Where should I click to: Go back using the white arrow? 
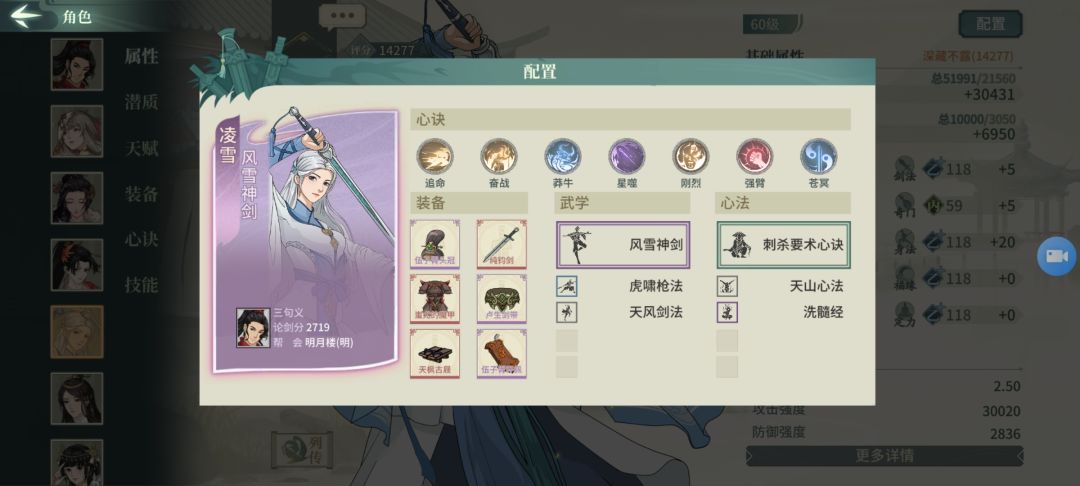26,15
